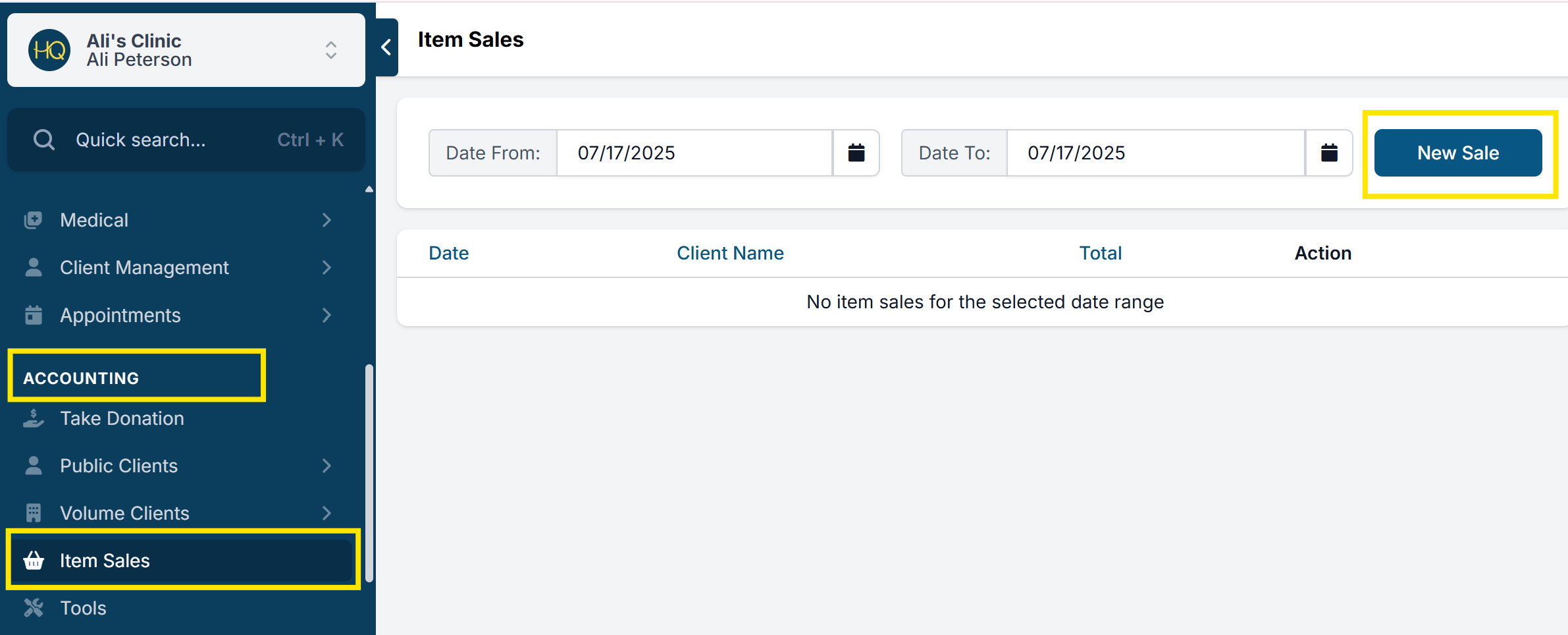
Task: Sort by Total column header
Action: [x=1100, y=253]
